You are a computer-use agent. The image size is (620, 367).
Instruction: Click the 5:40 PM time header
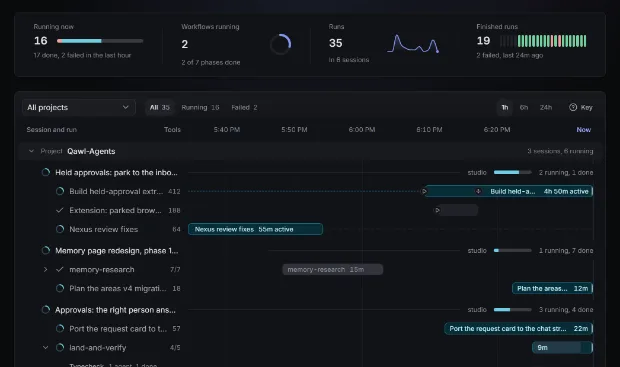tap(227, 130)
